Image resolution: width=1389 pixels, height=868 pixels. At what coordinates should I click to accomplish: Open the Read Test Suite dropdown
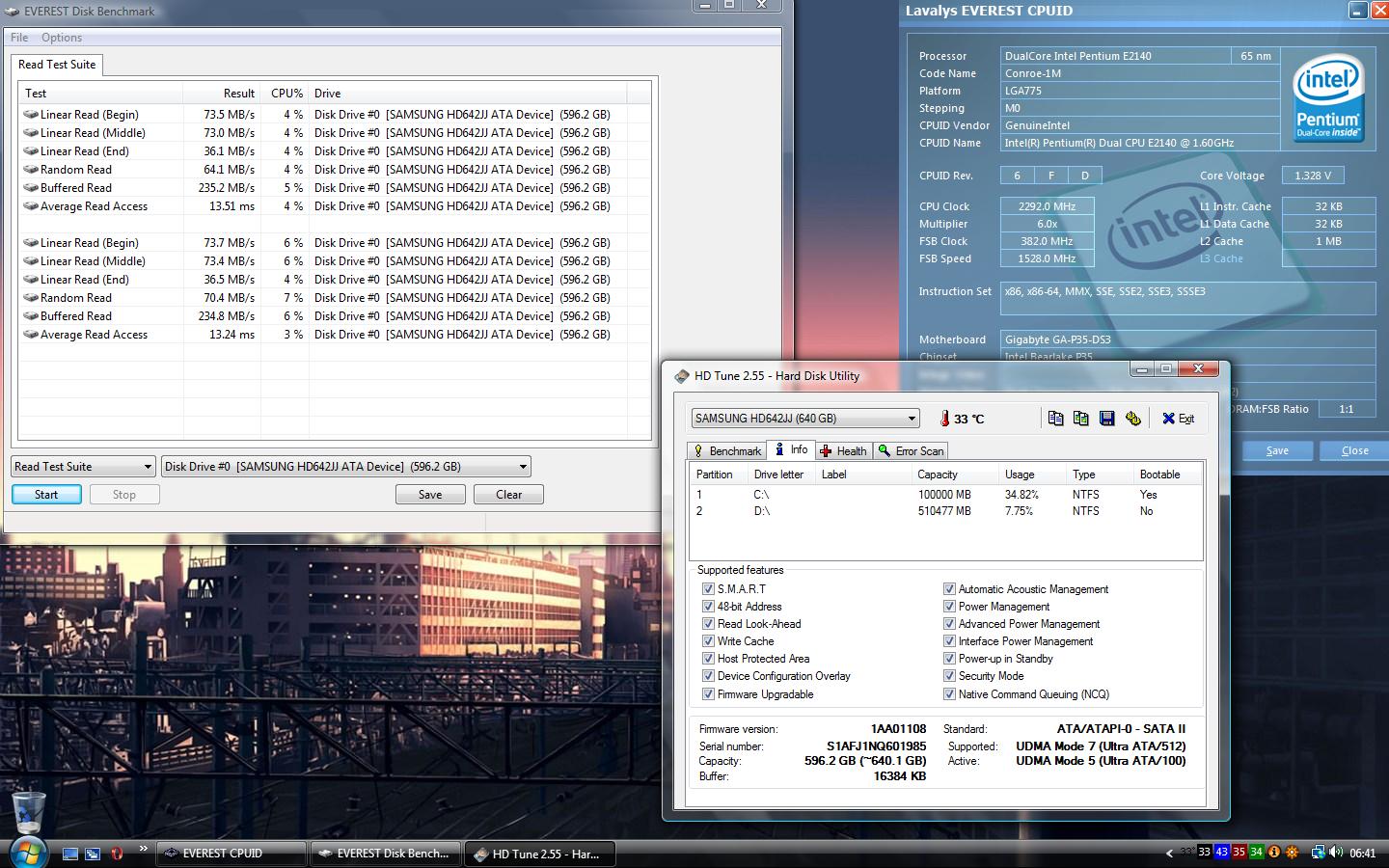(83, 467)
